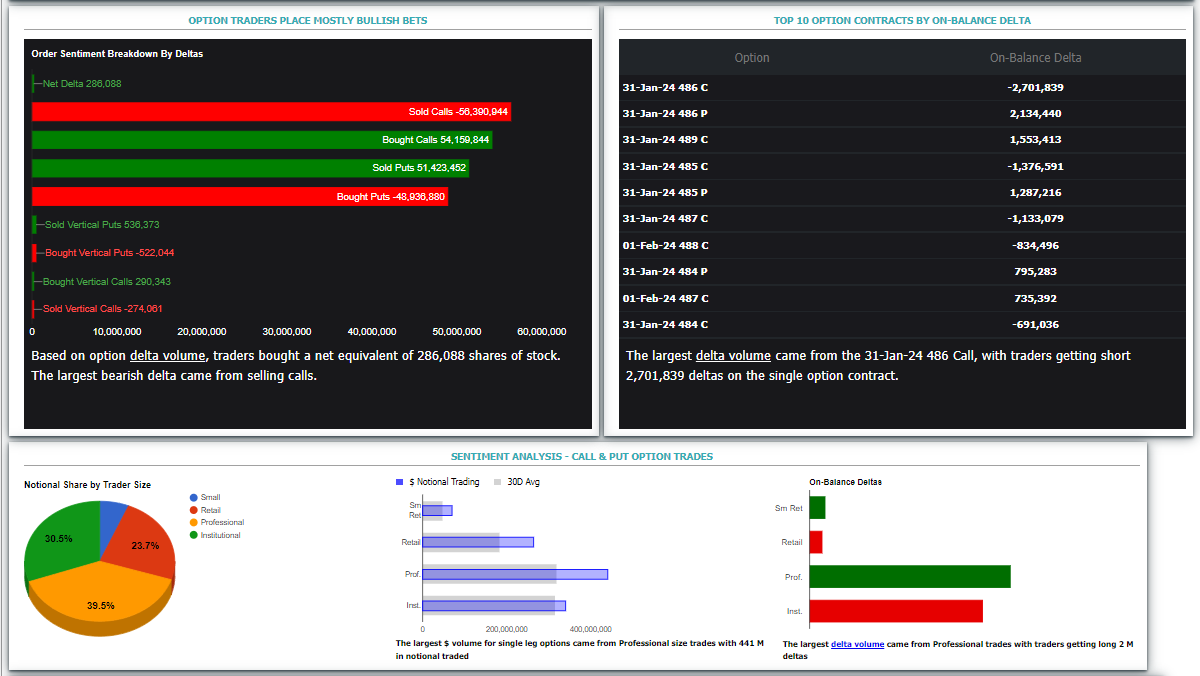The width and height of the screenshot is (1200, 676).
Task: Select the 31-Jan-24 485 P row
Action: 902,193
